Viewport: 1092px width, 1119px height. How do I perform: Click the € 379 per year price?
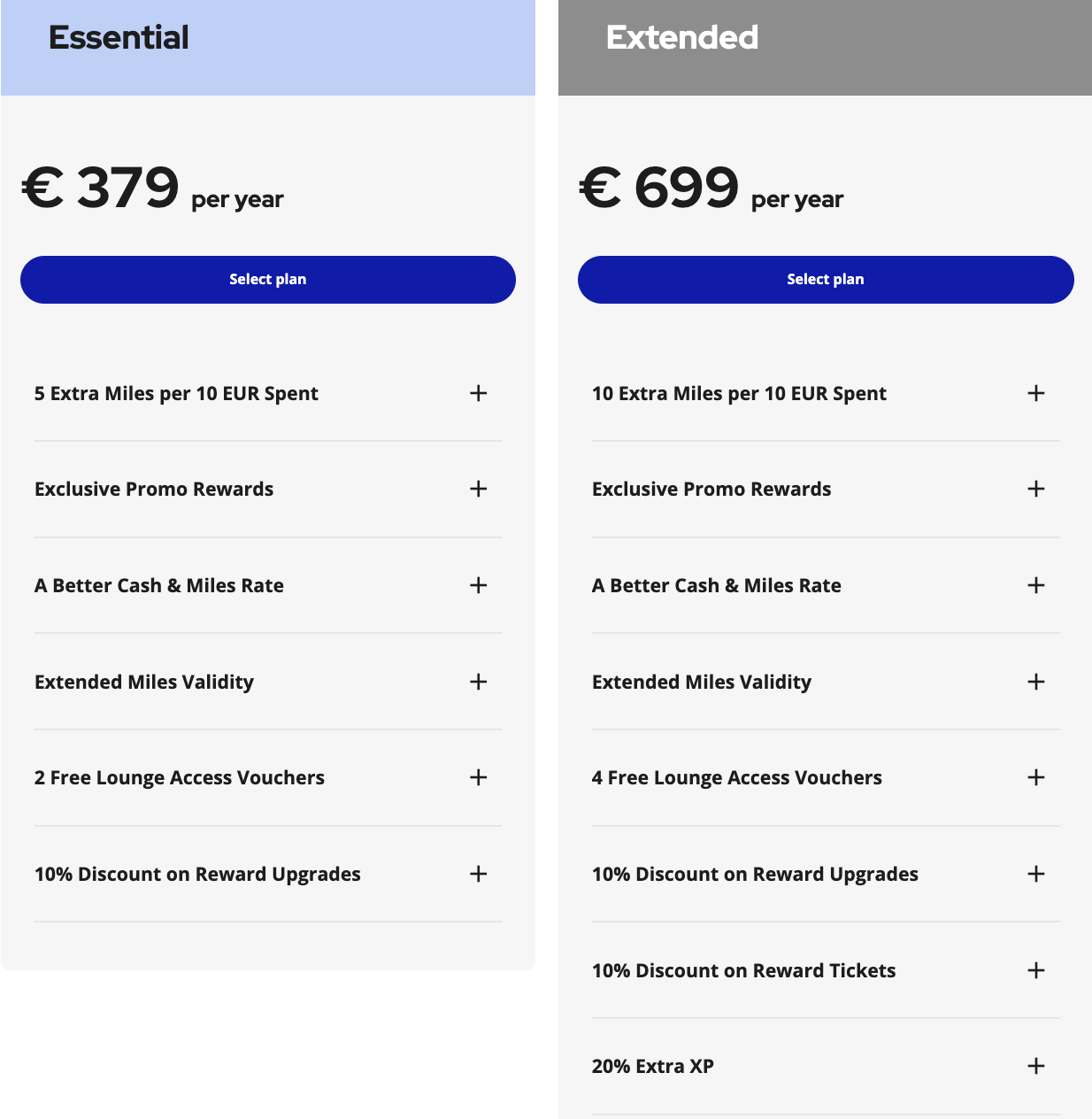coord(152,189)
